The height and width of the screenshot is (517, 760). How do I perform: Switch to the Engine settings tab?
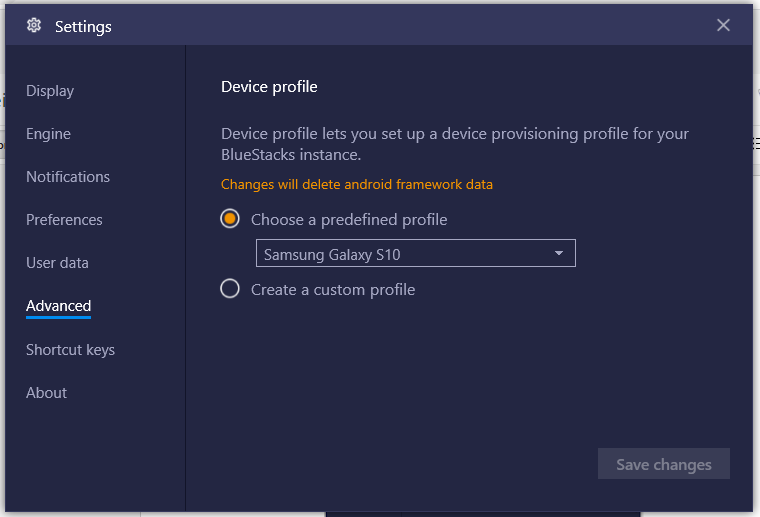point(48,134)
